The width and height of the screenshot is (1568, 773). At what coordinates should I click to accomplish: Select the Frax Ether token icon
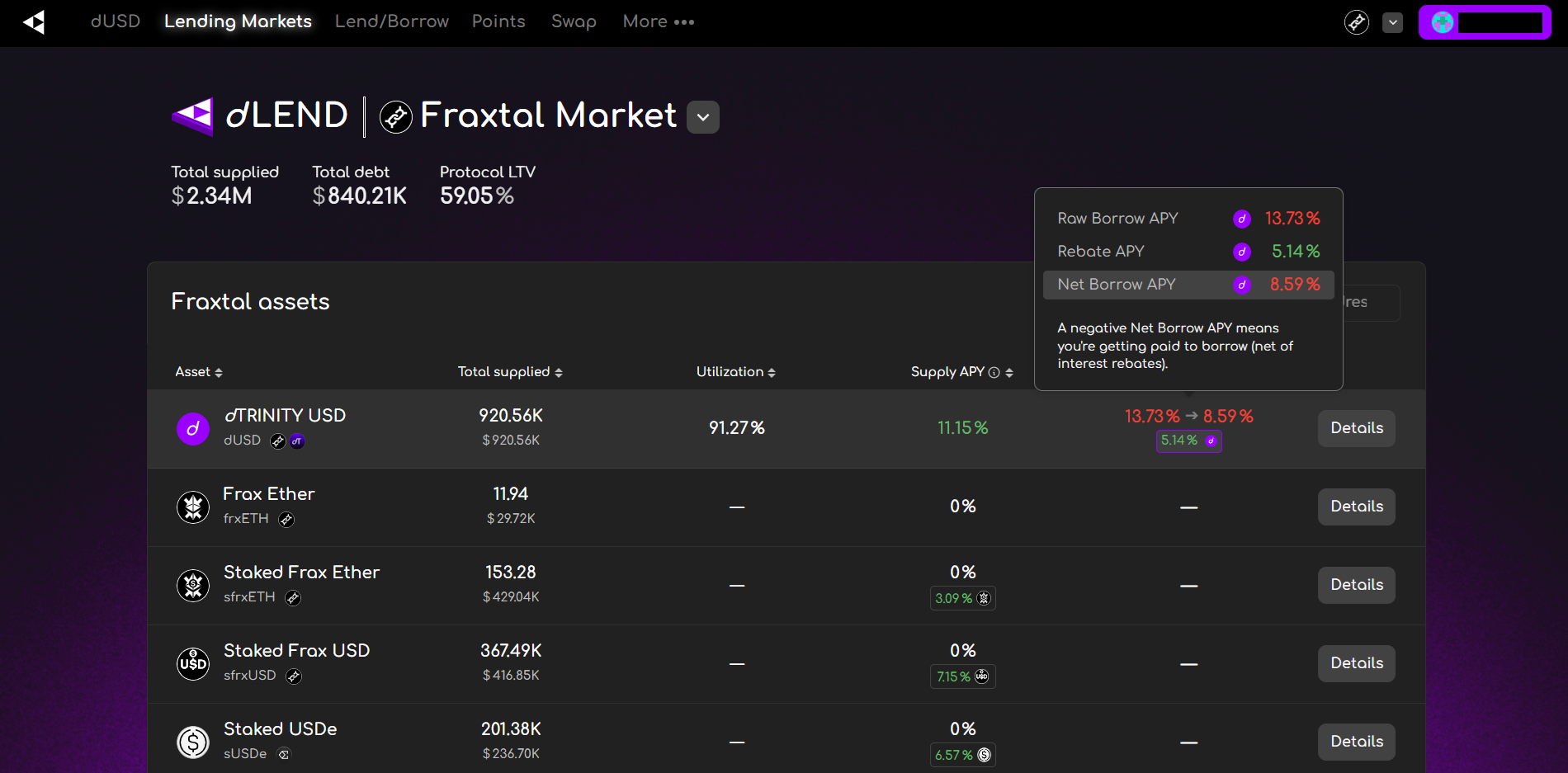tap(192, 507)
